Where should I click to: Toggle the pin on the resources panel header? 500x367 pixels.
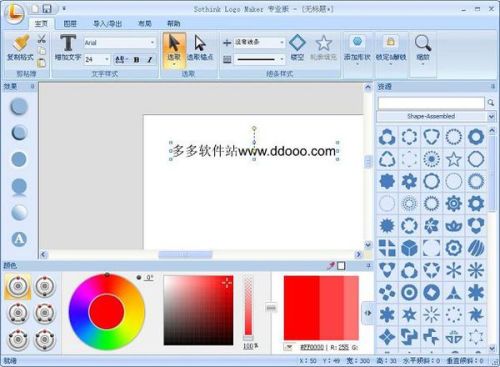pos(493,87)
